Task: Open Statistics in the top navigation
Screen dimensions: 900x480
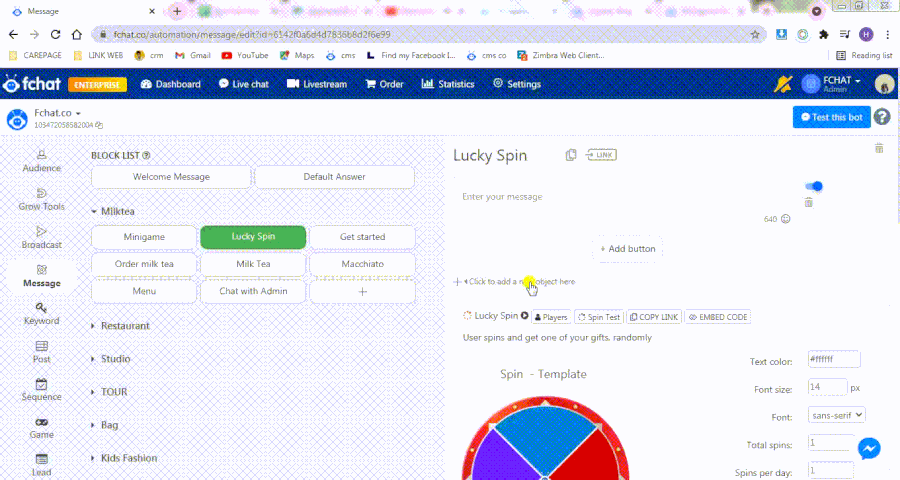Action: tap(448, 84)
